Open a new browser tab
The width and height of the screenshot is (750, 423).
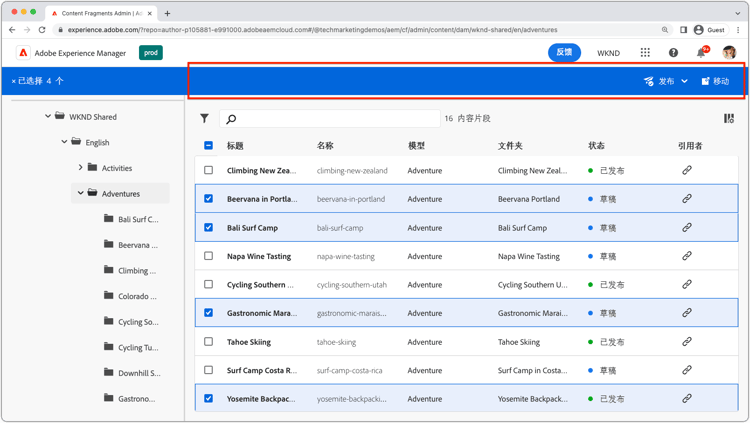pos(167,13)
